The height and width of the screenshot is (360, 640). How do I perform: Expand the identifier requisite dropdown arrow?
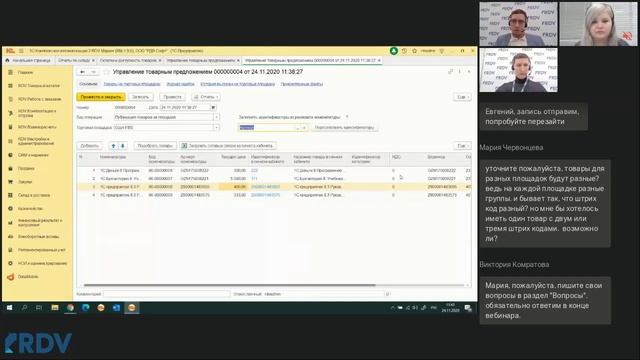point(304,128)
